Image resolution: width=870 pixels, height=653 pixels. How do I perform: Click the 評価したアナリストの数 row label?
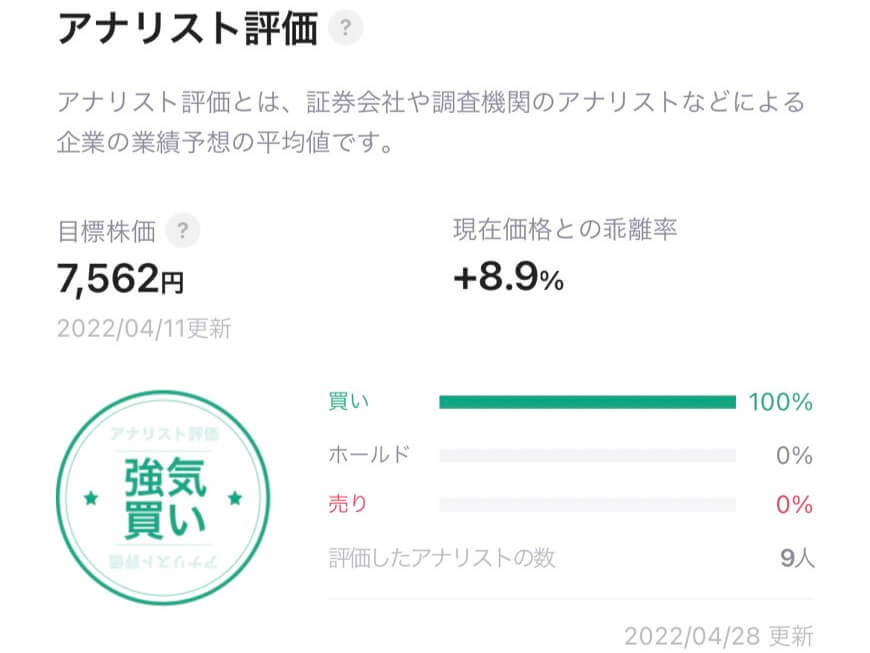point(442,558)
